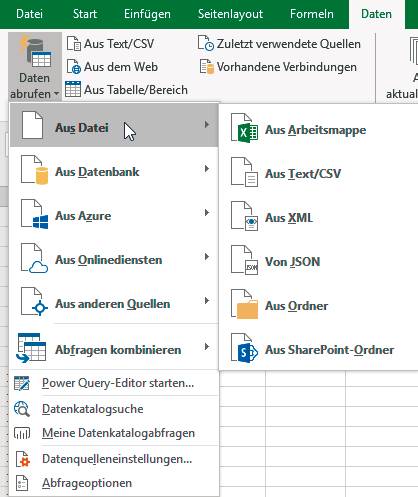The height and width of the screenshot is (497, 418).
Task: Switch to the Start tab
Action: click(x=85, y=14)
